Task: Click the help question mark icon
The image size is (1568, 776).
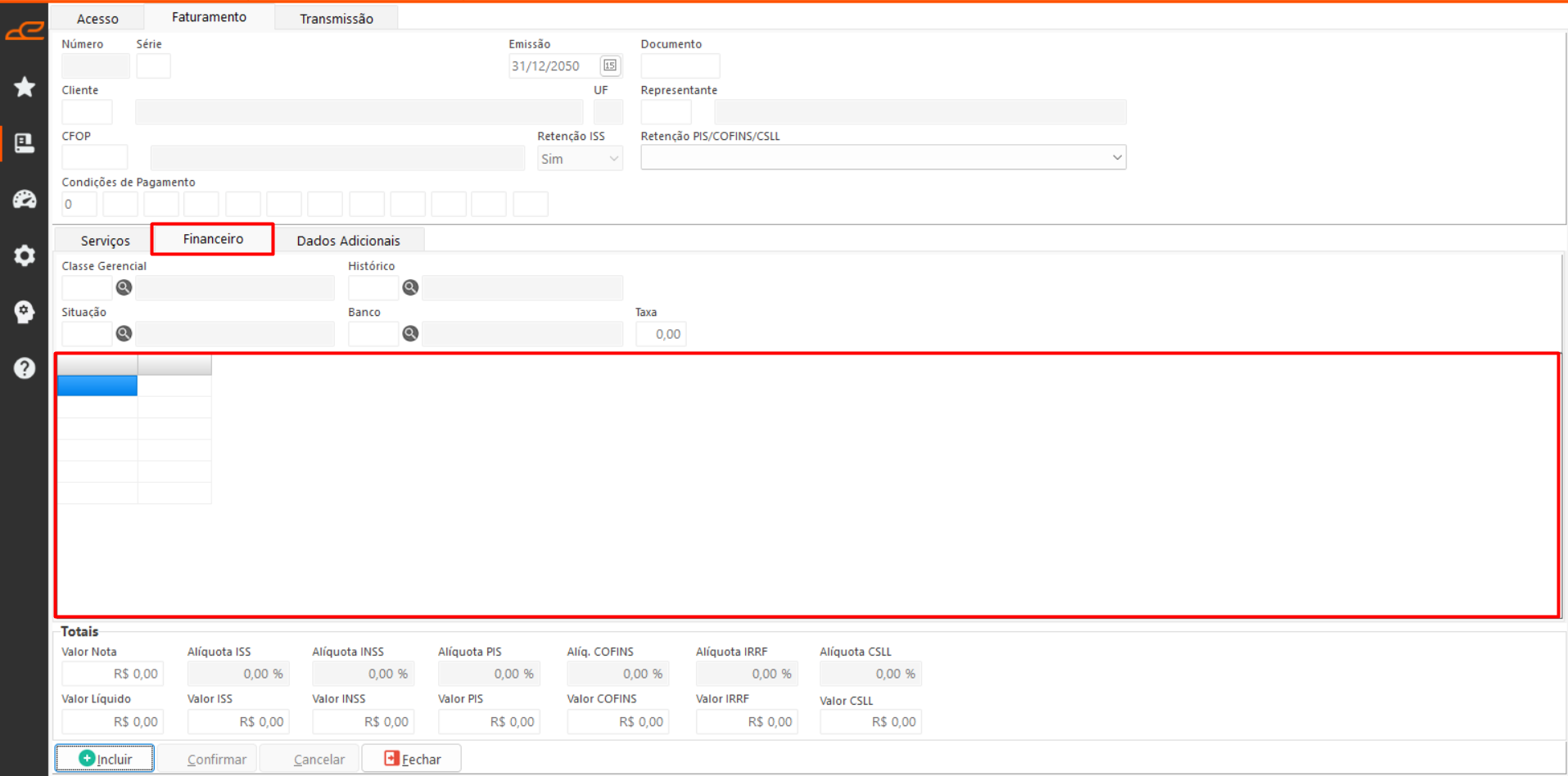Action: coord(25,368)
